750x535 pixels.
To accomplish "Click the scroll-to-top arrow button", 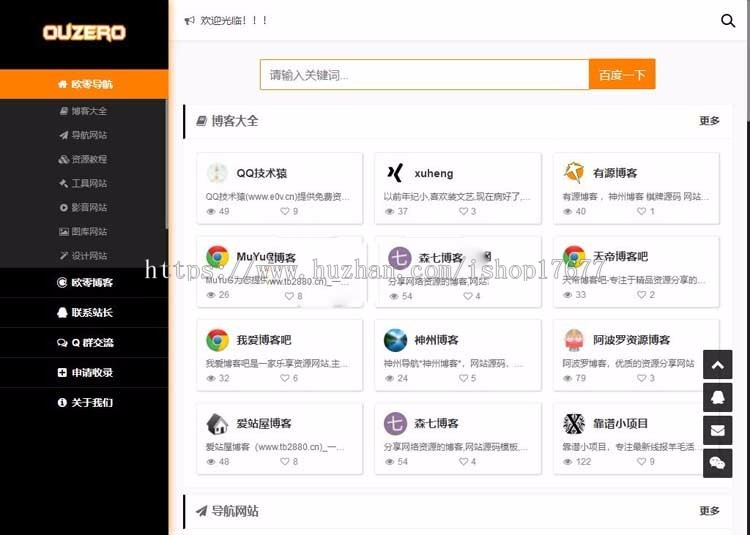I will coord(717,365).
